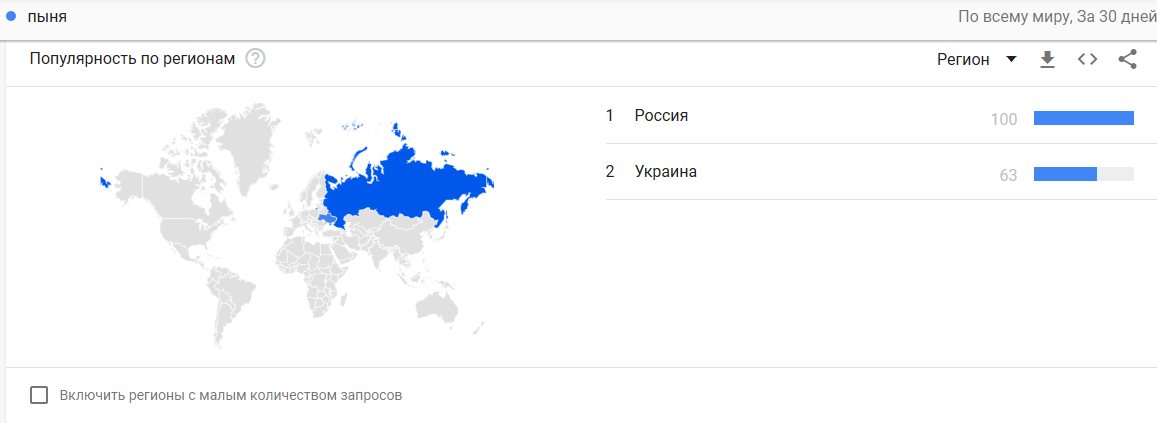This screenshot has width=1157, height=423.
Task: Open the Украина region entry
Action: pos(665,172)
